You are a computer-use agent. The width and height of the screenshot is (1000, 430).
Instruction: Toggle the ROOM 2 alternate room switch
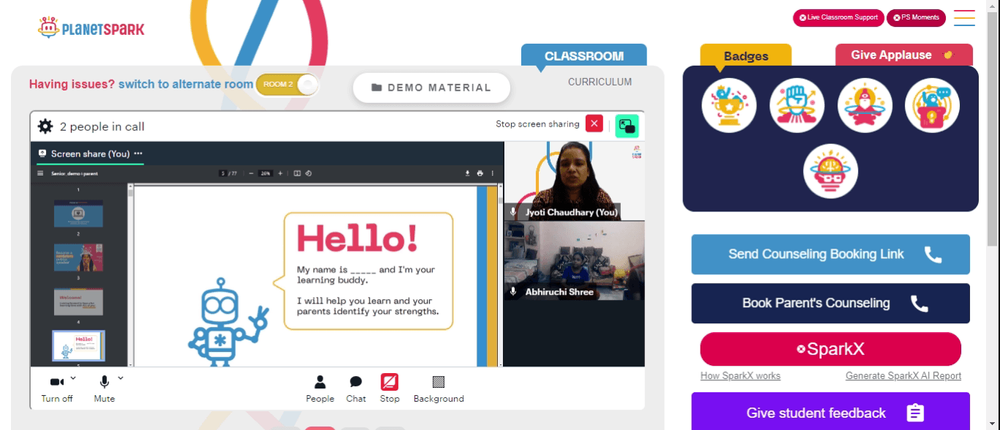286,84
